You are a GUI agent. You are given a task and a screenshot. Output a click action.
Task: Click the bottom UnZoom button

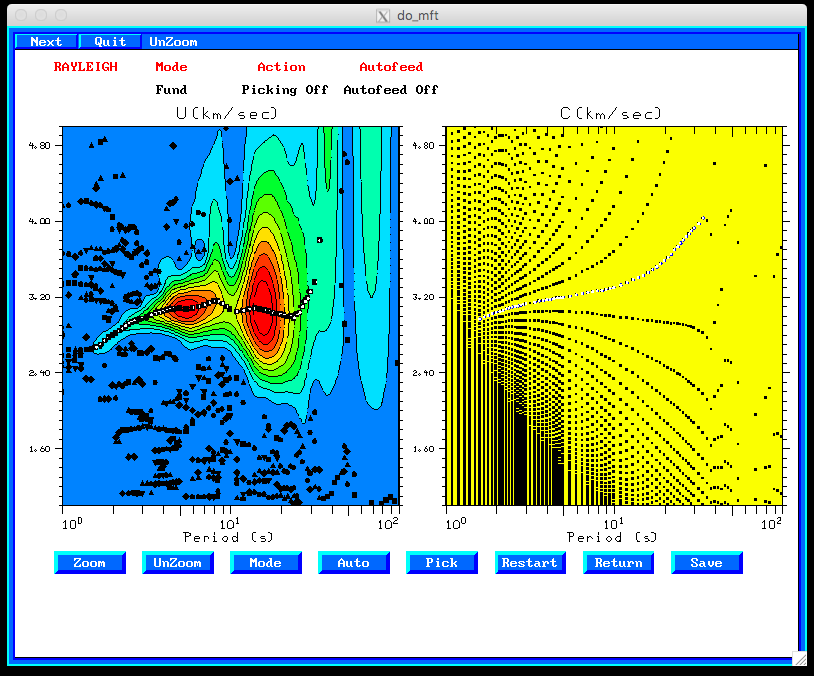178,563
